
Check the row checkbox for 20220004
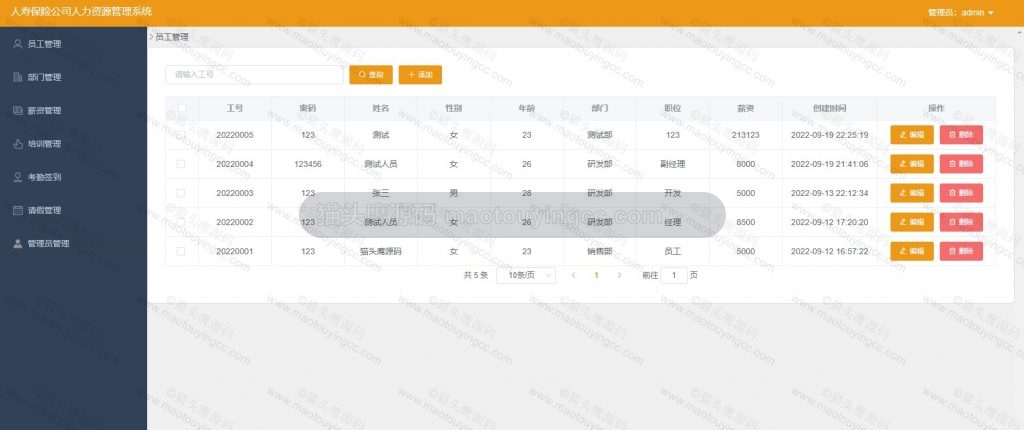[x=182, y=164]
